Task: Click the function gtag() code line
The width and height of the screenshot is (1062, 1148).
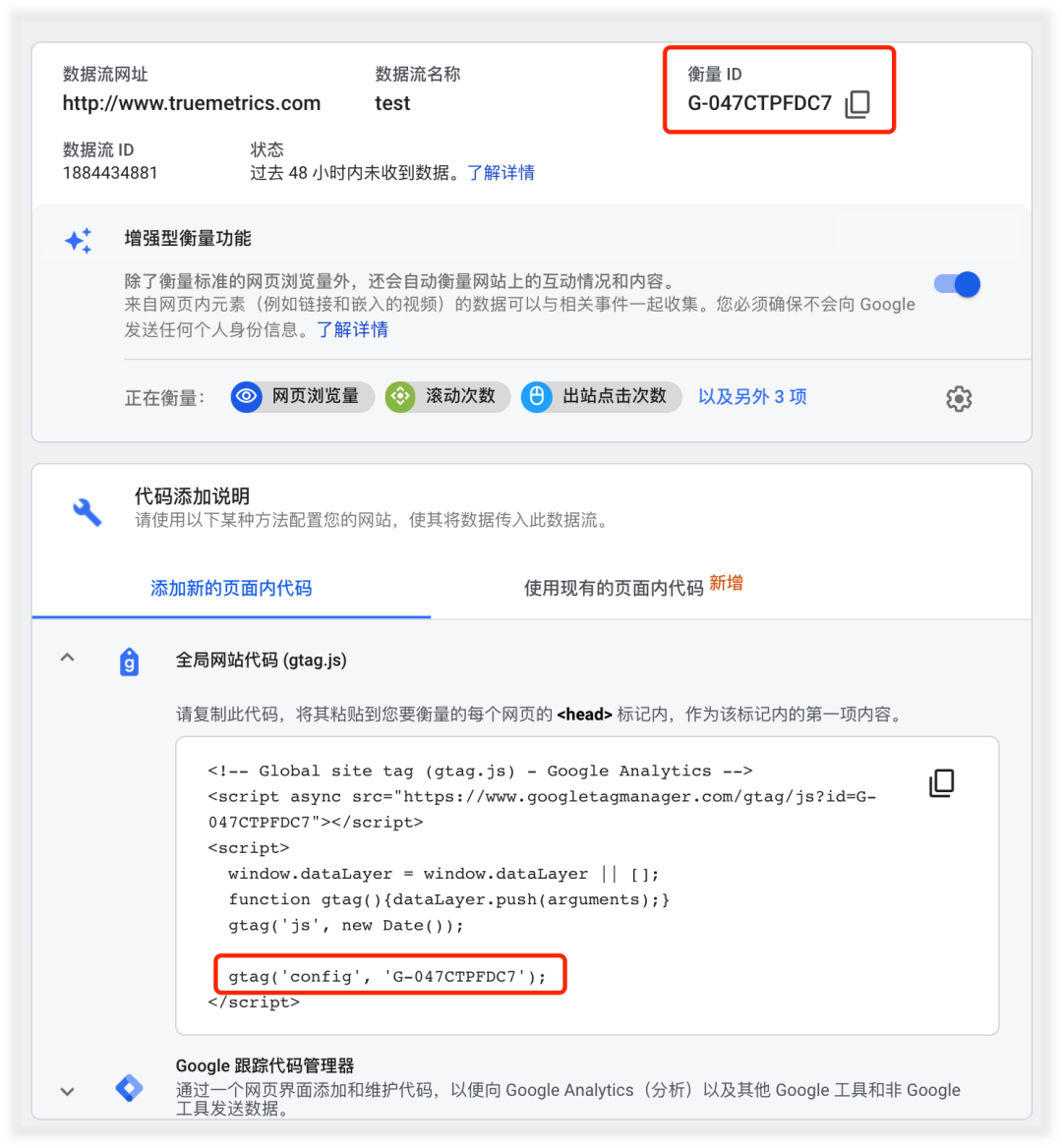Action: coord(449,899)
